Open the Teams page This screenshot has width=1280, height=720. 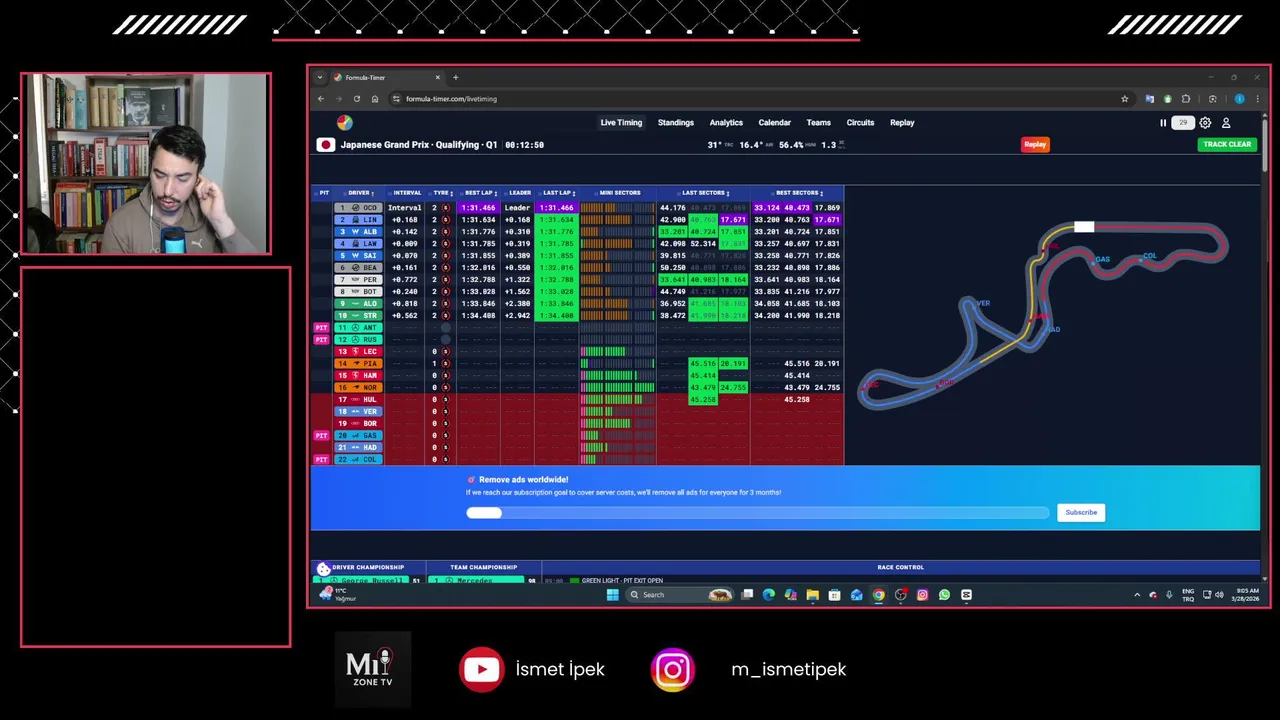coord(819,123)
